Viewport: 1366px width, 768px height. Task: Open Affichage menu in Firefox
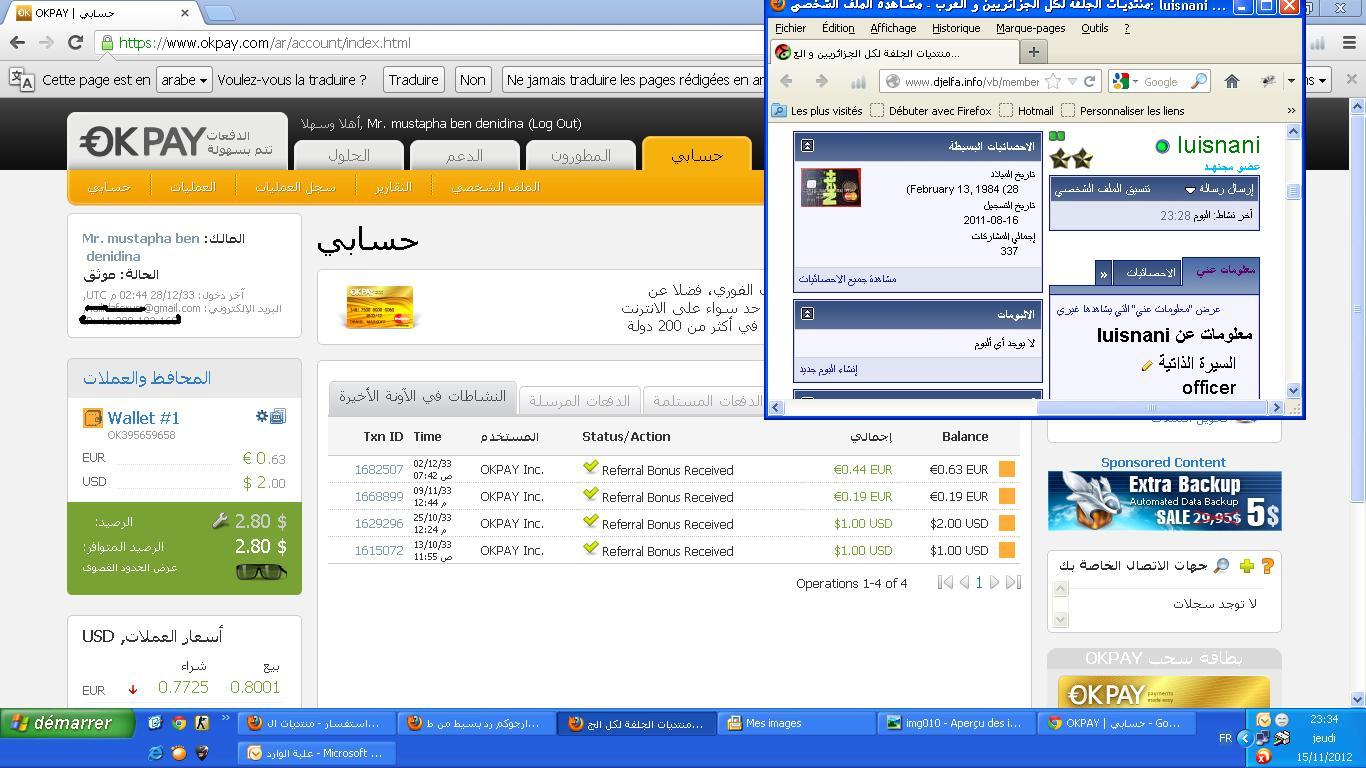(x=893, y=28)
